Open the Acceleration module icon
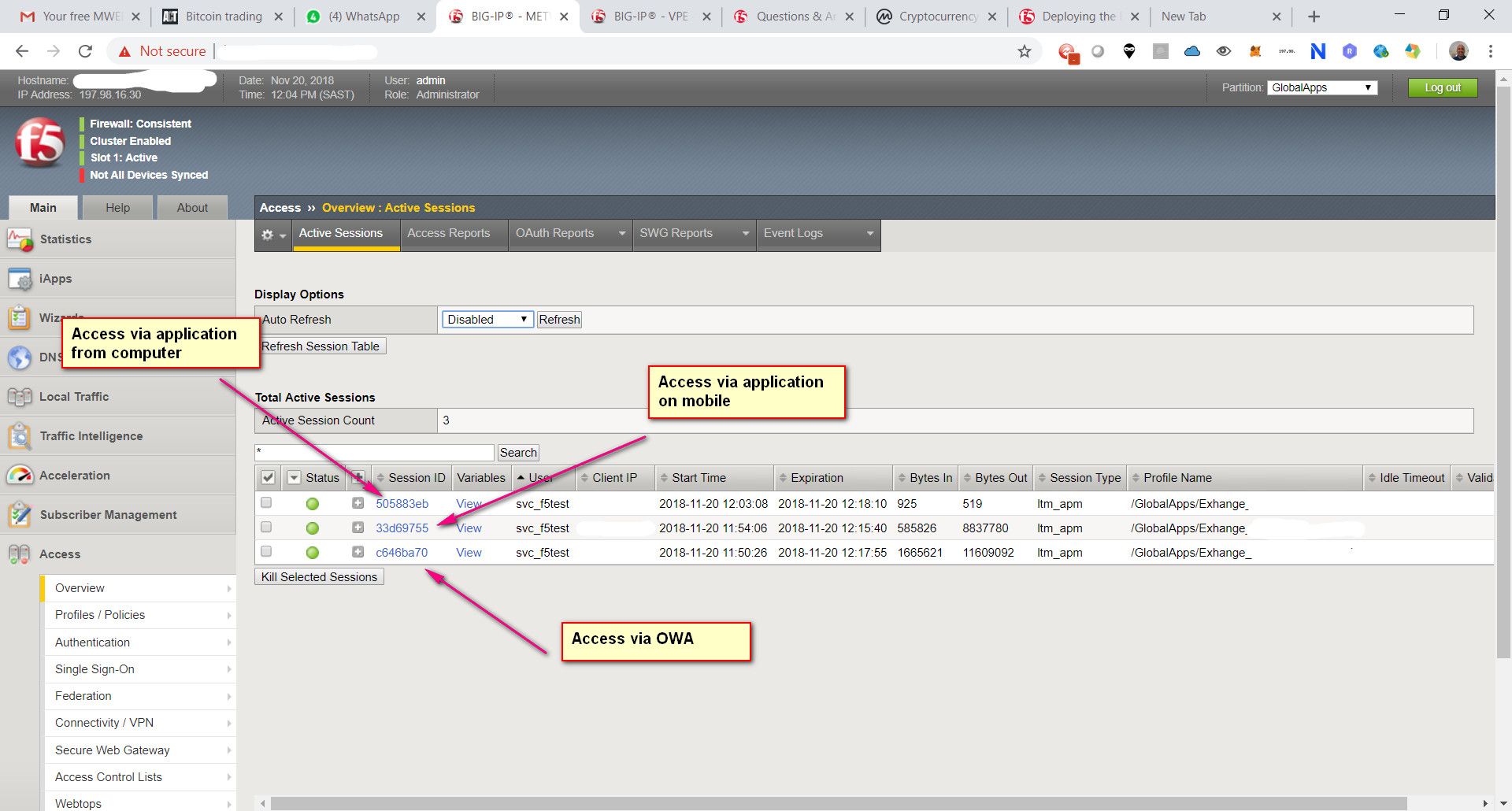 [20, 475]
